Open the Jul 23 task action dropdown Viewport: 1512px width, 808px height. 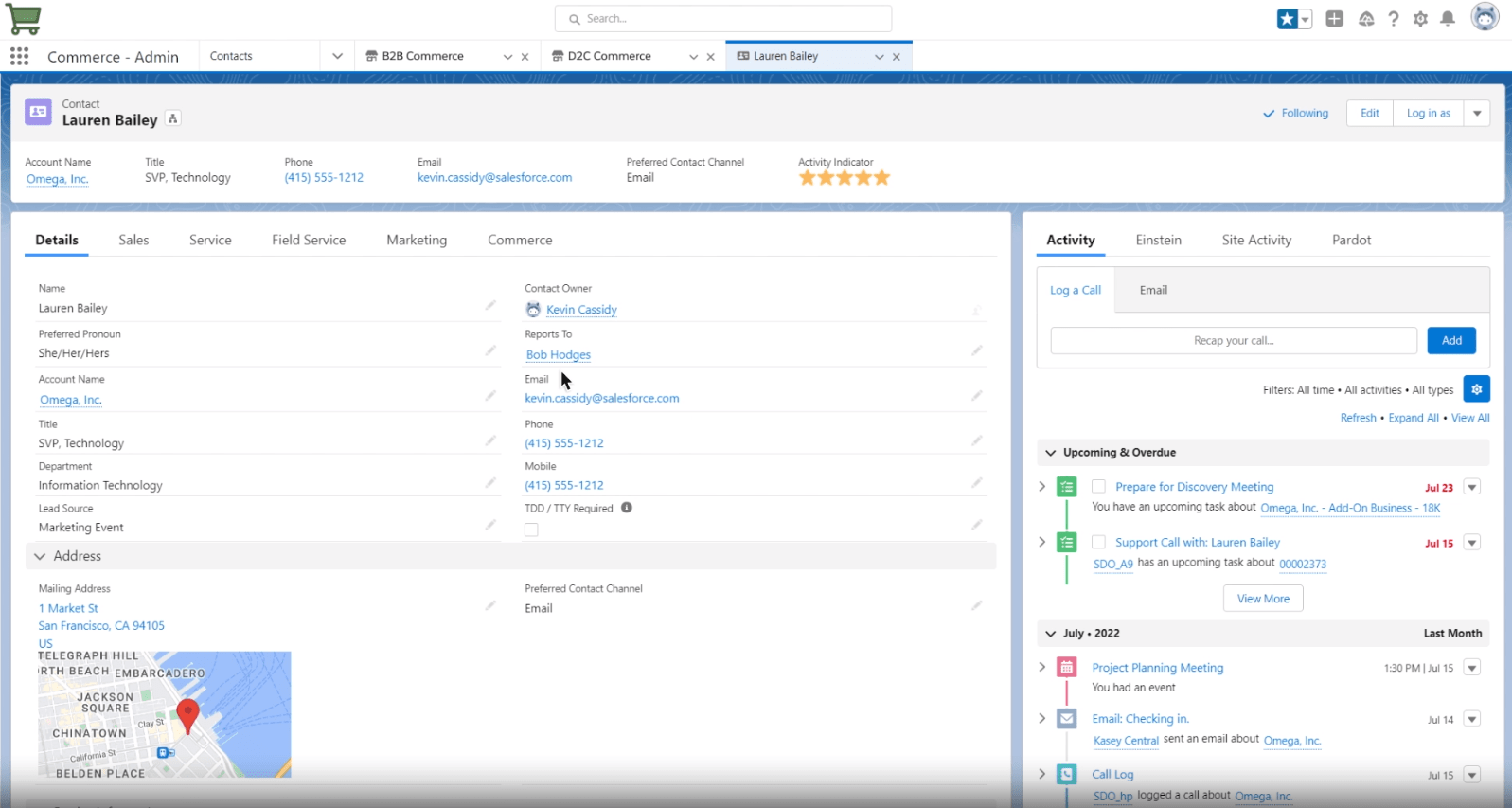click(1472, 487)
